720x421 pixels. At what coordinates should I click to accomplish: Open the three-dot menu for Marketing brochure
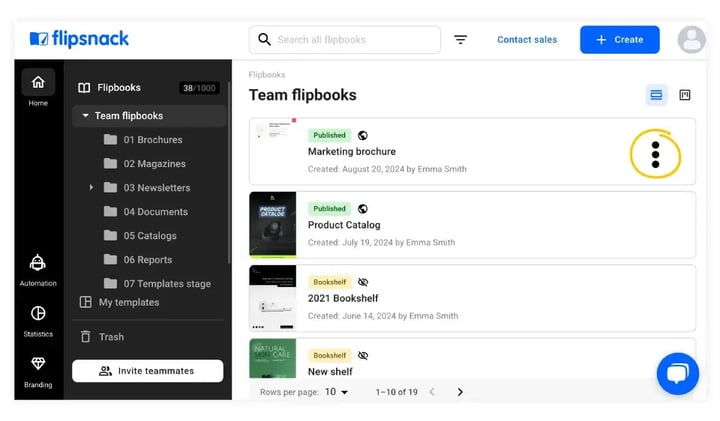(x=655, y=155)
